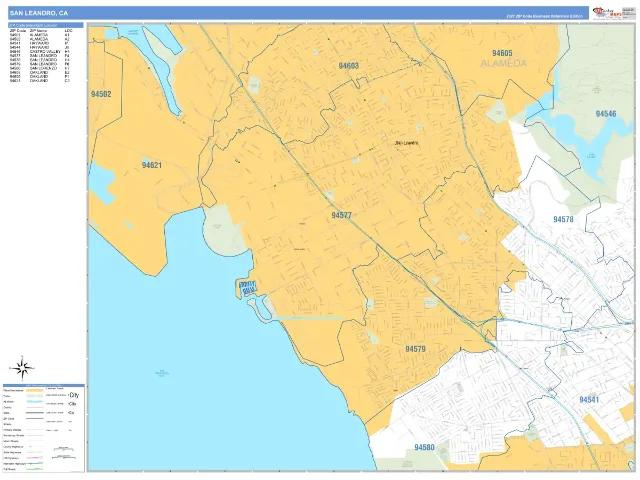
Task: Click the ZIP Name column header in index
Action: [38, 31]
